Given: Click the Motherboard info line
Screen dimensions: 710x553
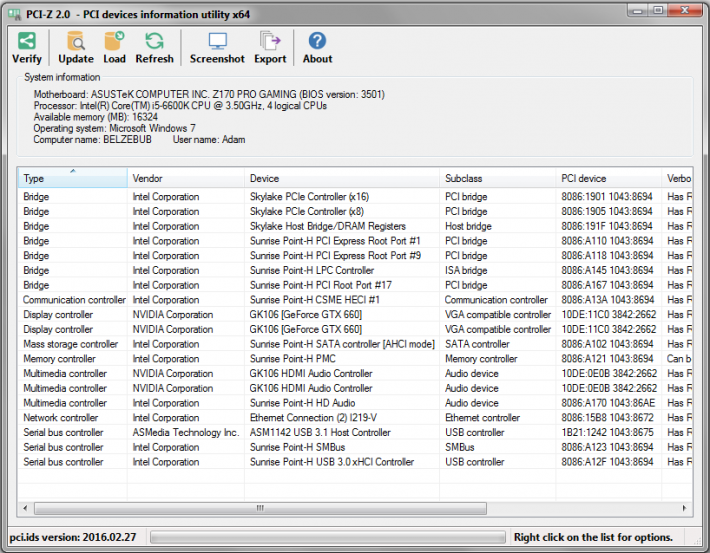Looking at the screenshot, I should click(x=209, y=94).
